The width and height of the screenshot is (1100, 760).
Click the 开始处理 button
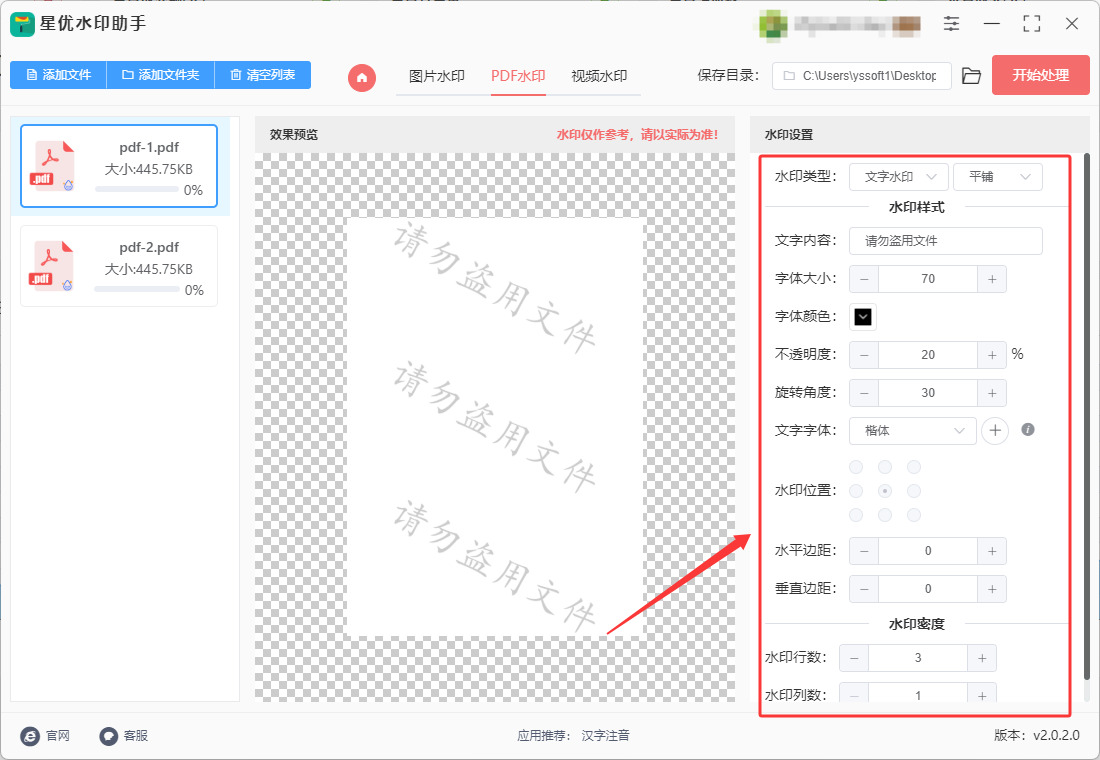[x=1040, y=75]
